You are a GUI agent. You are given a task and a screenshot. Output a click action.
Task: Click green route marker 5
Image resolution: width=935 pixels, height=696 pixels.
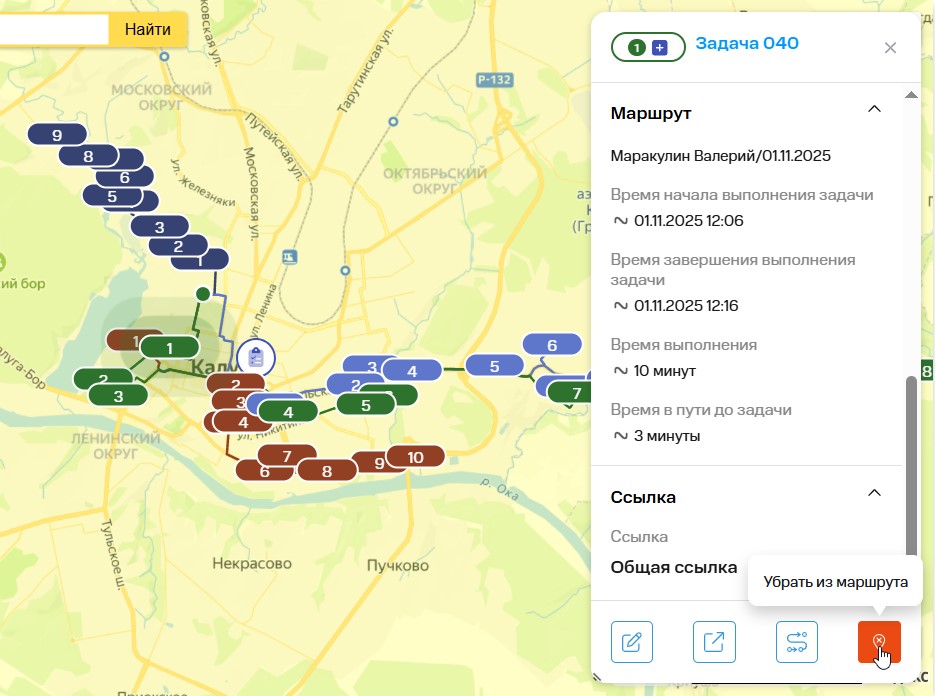coord(365,405)
